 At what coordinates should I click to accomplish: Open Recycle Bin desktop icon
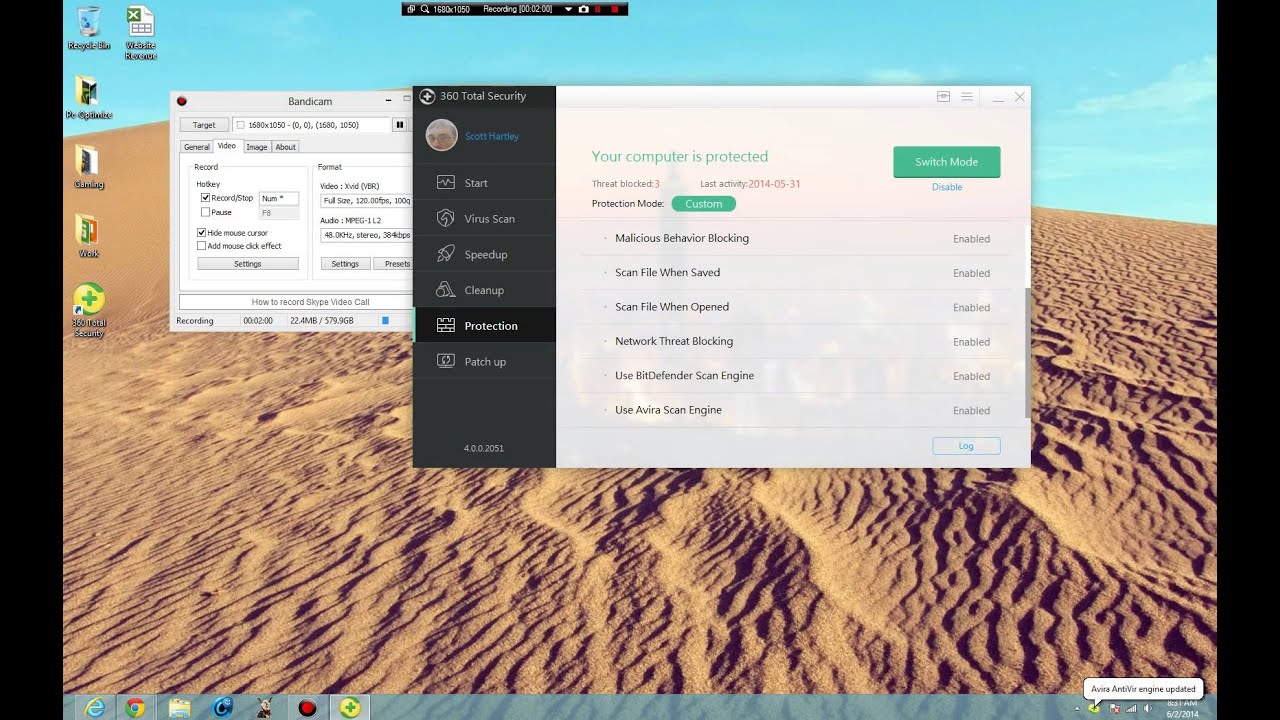click(x=88, y=28)
